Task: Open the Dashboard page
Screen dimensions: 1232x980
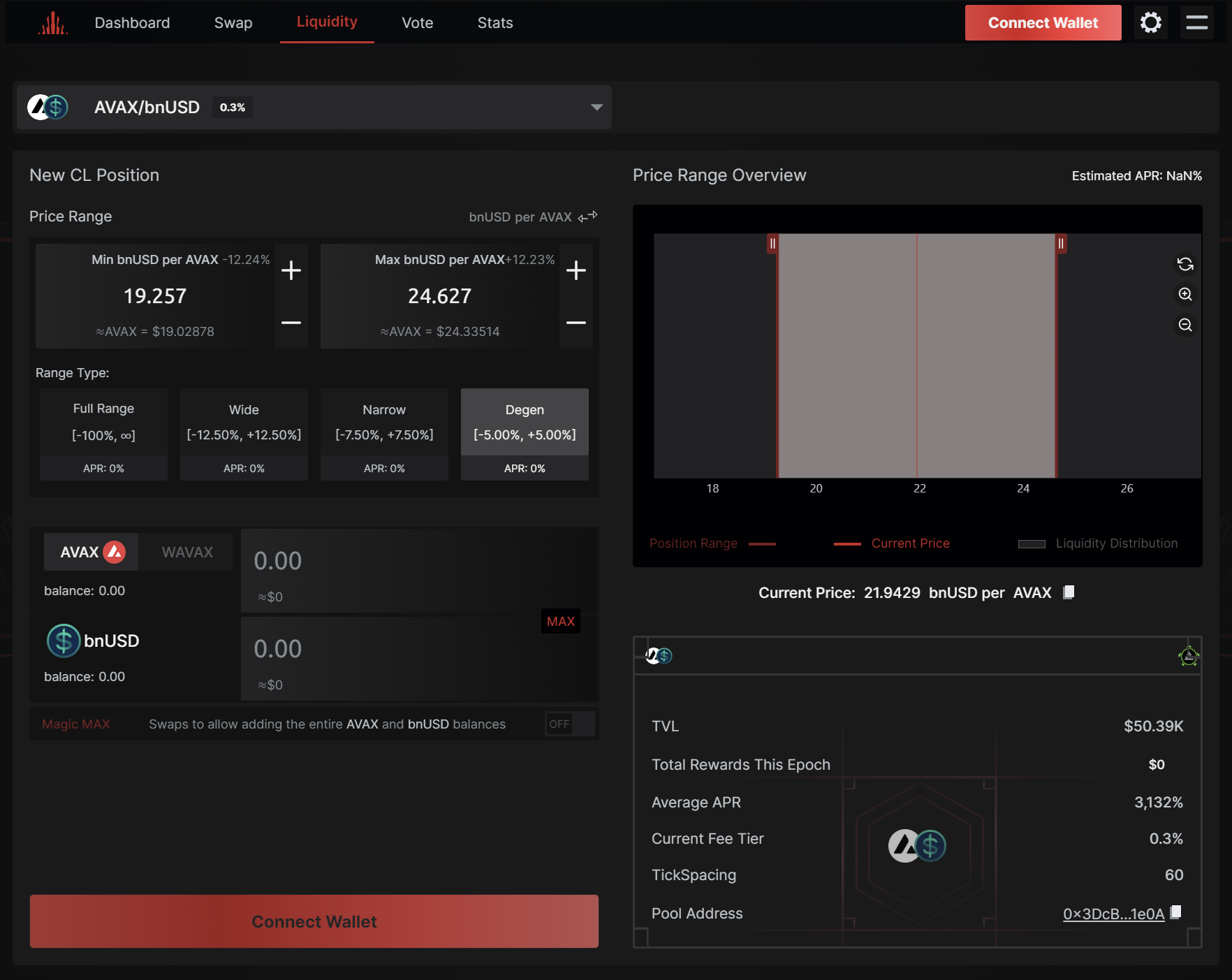Action: click(132, 23)
